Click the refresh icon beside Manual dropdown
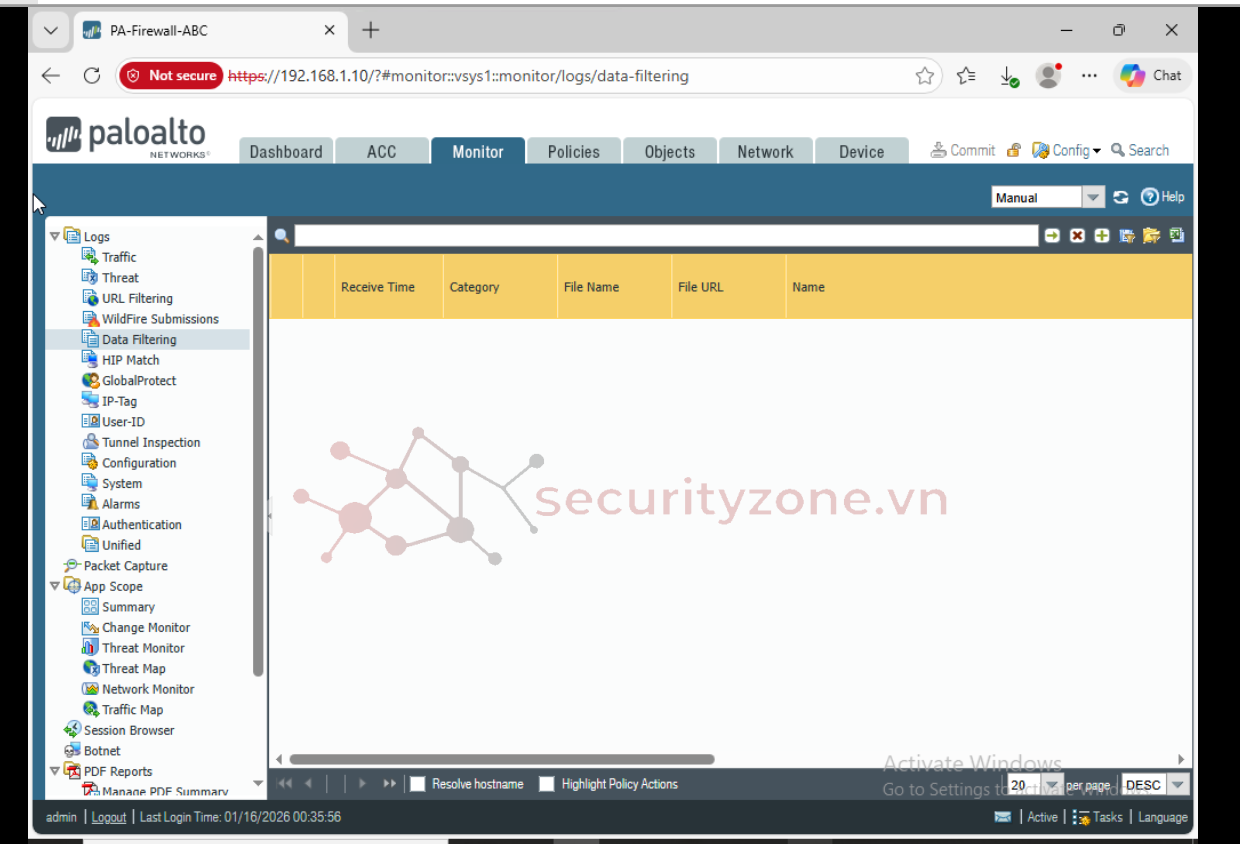This screenshot has height=844, width=1240. (x=1121, y=198)
